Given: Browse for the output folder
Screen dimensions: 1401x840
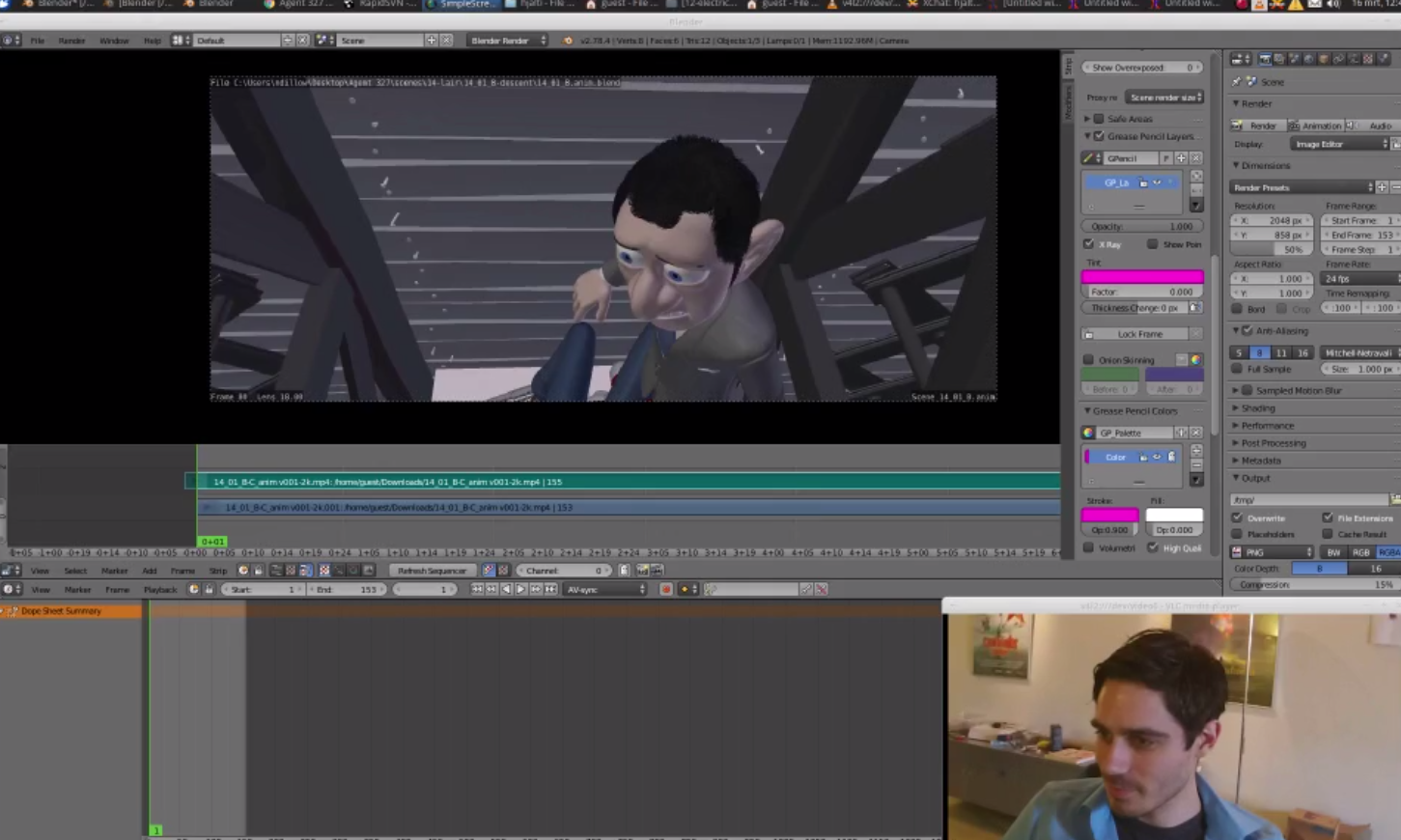Looking at the screenshot, I should (x=1395, y=499).
